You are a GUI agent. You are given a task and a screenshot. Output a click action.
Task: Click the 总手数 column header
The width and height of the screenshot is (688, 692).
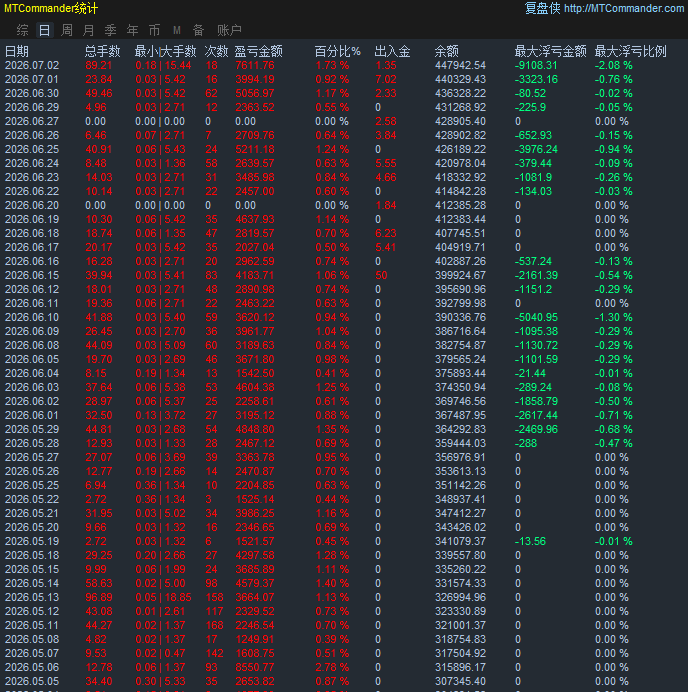pyautogui.click(x=102, y=51)
